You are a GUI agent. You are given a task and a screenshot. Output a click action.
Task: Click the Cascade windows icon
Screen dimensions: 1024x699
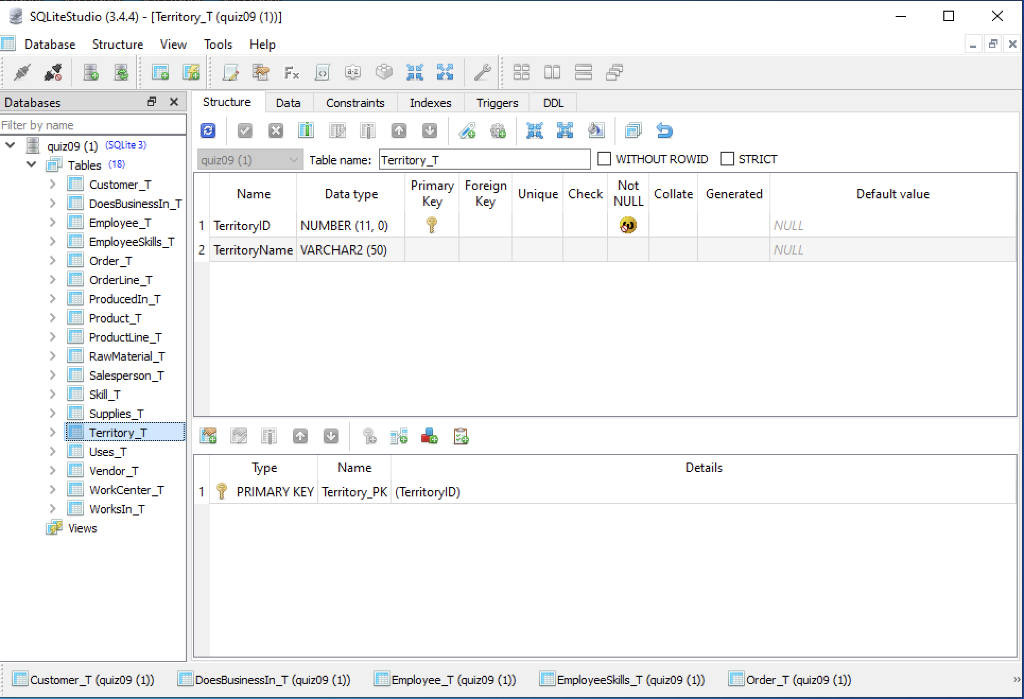click(x=614, y=73)
